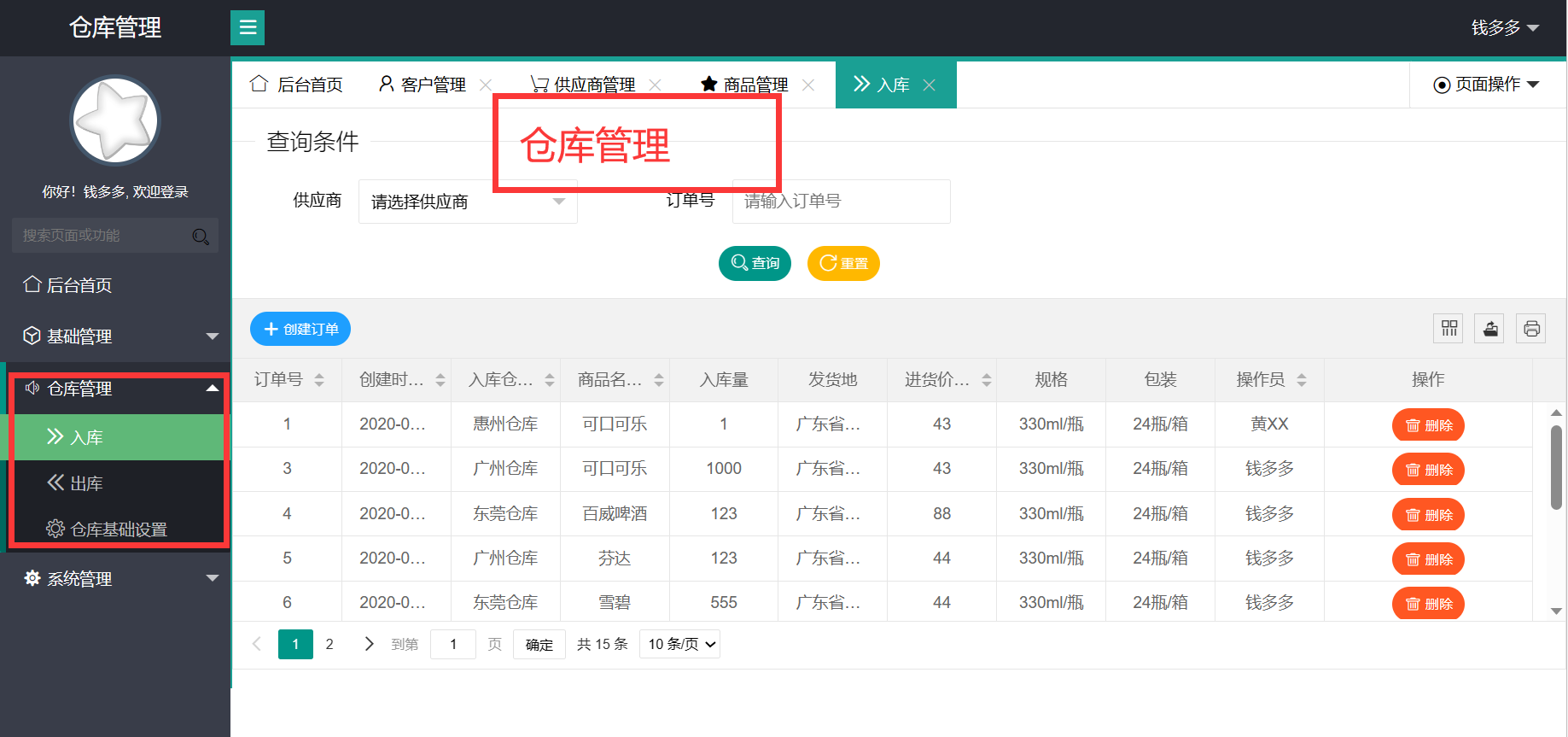Switch to the 商品管理 tab
Screen dimensions: 1568x737
(x=744, y=85)
